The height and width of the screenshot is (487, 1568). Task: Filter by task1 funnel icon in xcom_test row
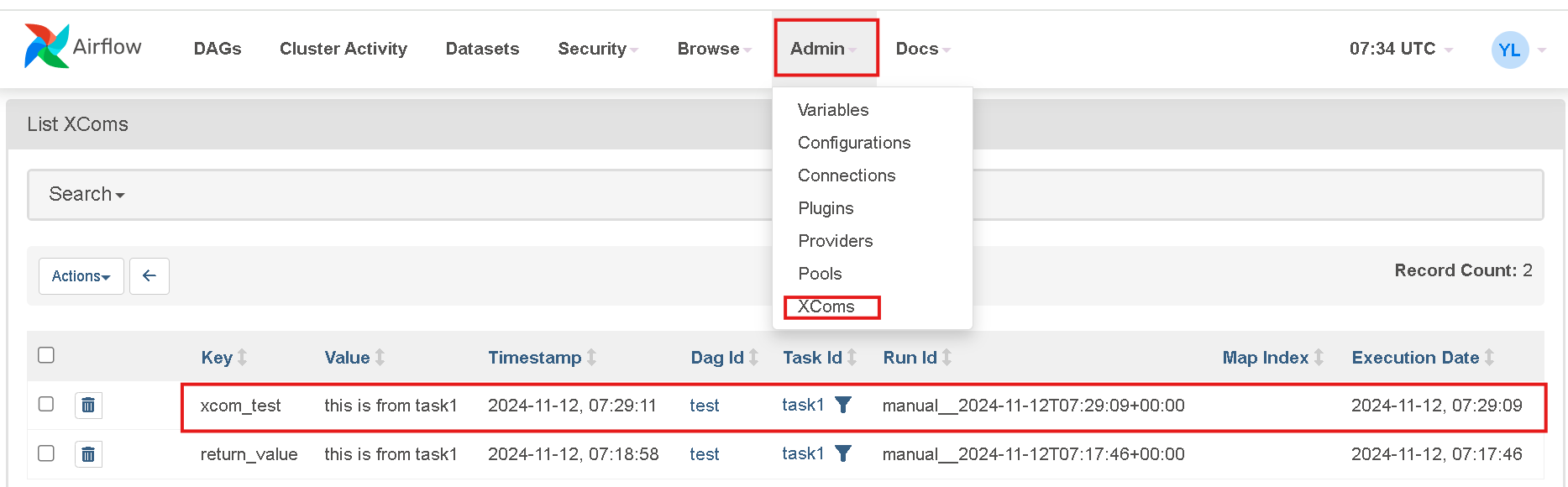(843, 405)
